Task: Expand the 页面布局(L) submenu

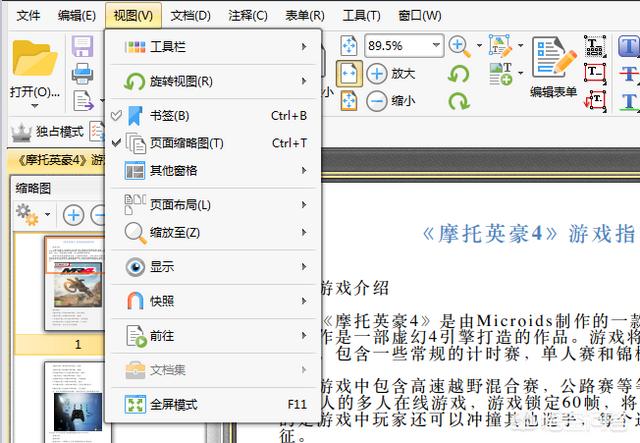Action: tap(213, 205)
